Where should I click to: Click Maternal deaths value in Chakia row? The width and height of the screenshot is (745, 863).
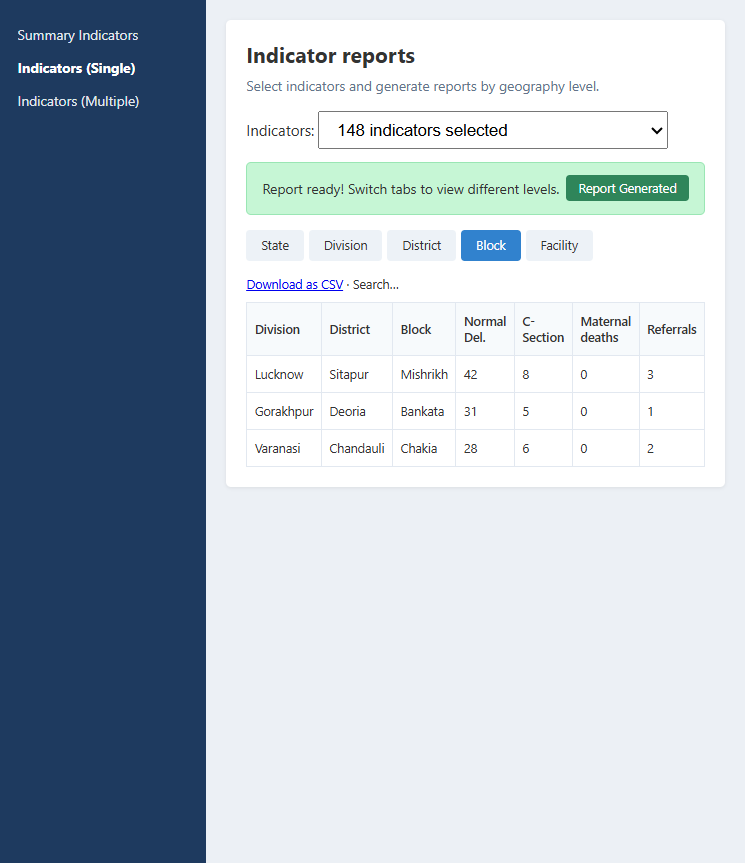point(606,448)
